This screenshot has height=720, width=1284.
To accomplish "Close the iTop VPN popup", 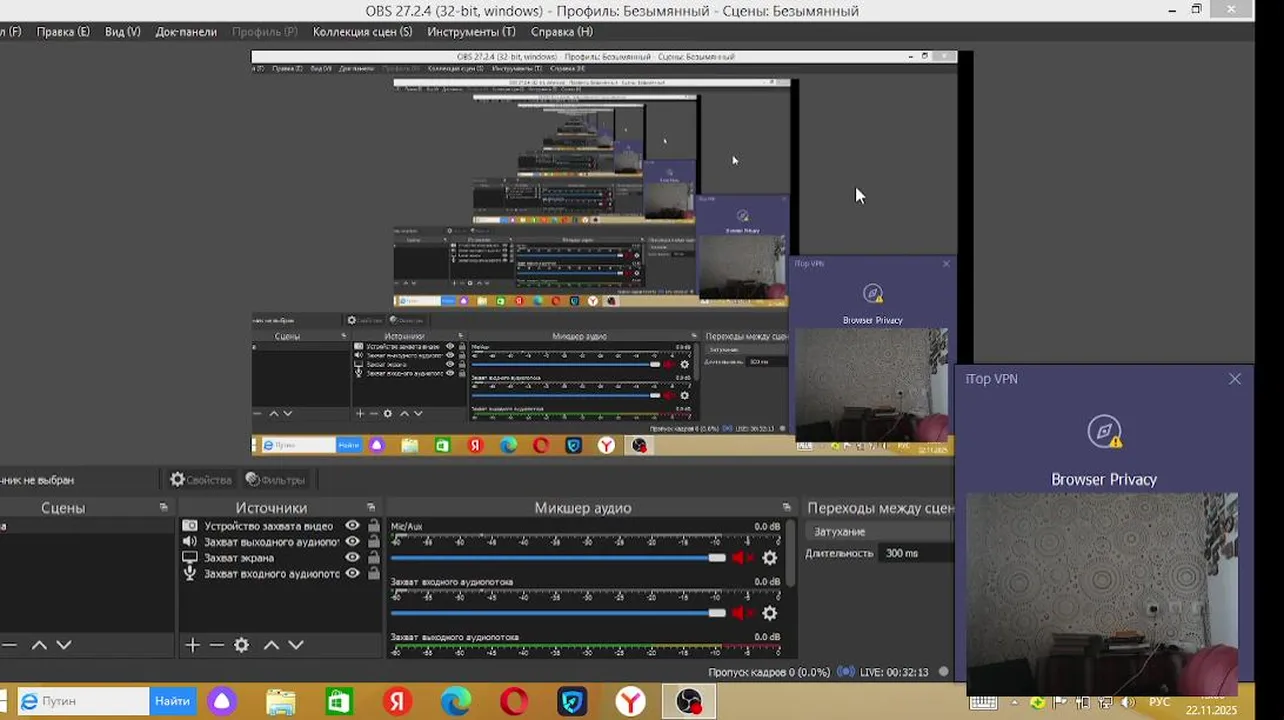I will (1235, 379).
